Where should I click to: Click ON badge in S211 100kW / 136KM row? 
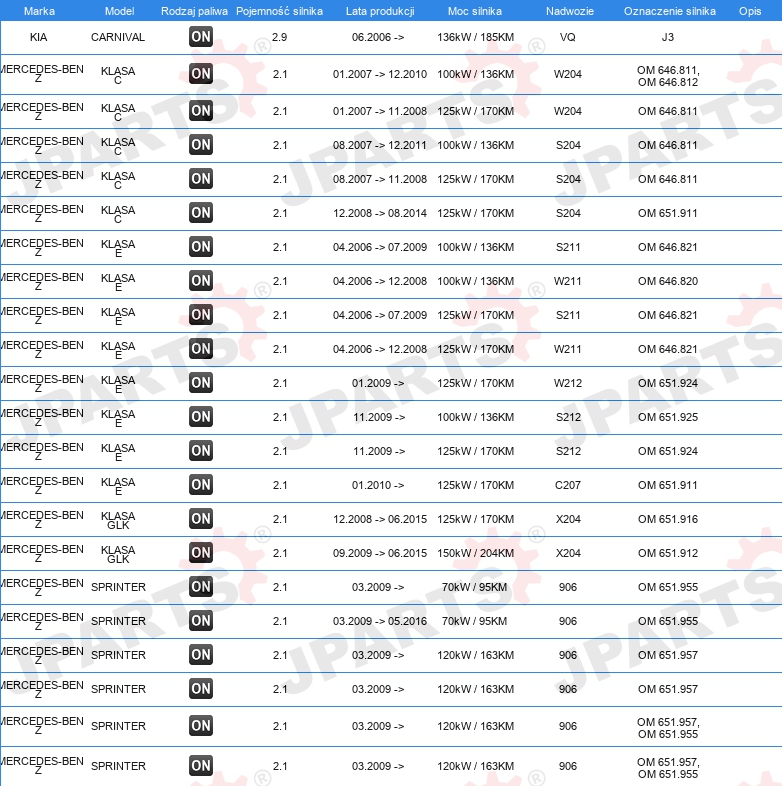(201, 247)
